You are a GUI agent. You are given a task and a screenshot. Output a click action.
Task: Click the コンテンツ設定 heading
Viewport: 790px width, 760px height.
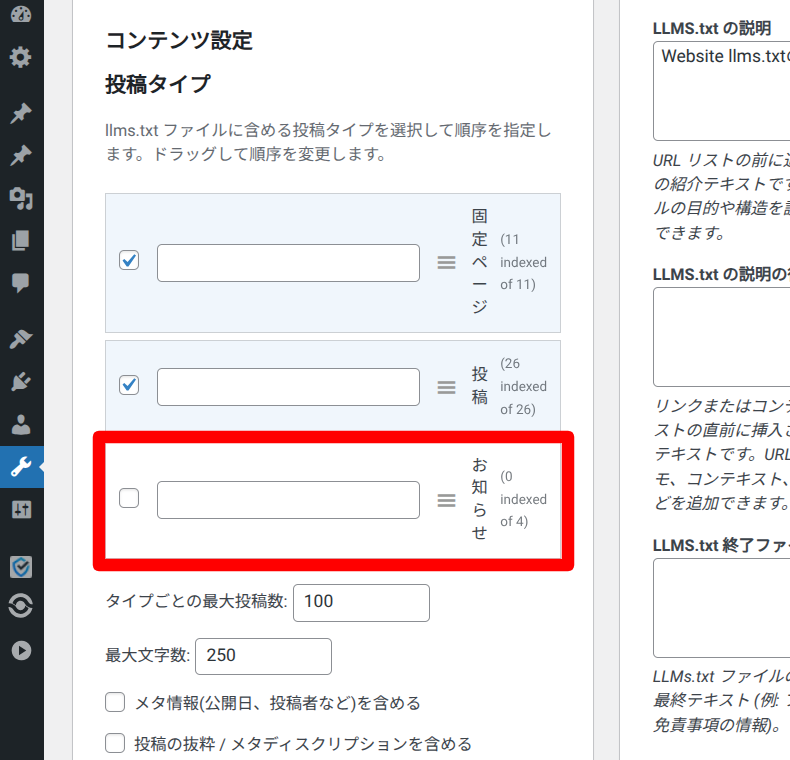coord(179,40)
